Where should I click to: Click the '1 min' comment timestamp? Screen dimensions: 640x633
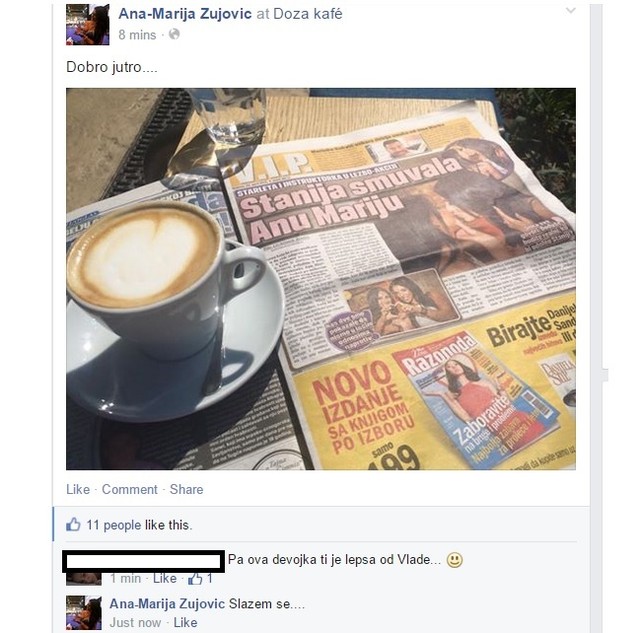pyautogui.click(x=125, y=578)
